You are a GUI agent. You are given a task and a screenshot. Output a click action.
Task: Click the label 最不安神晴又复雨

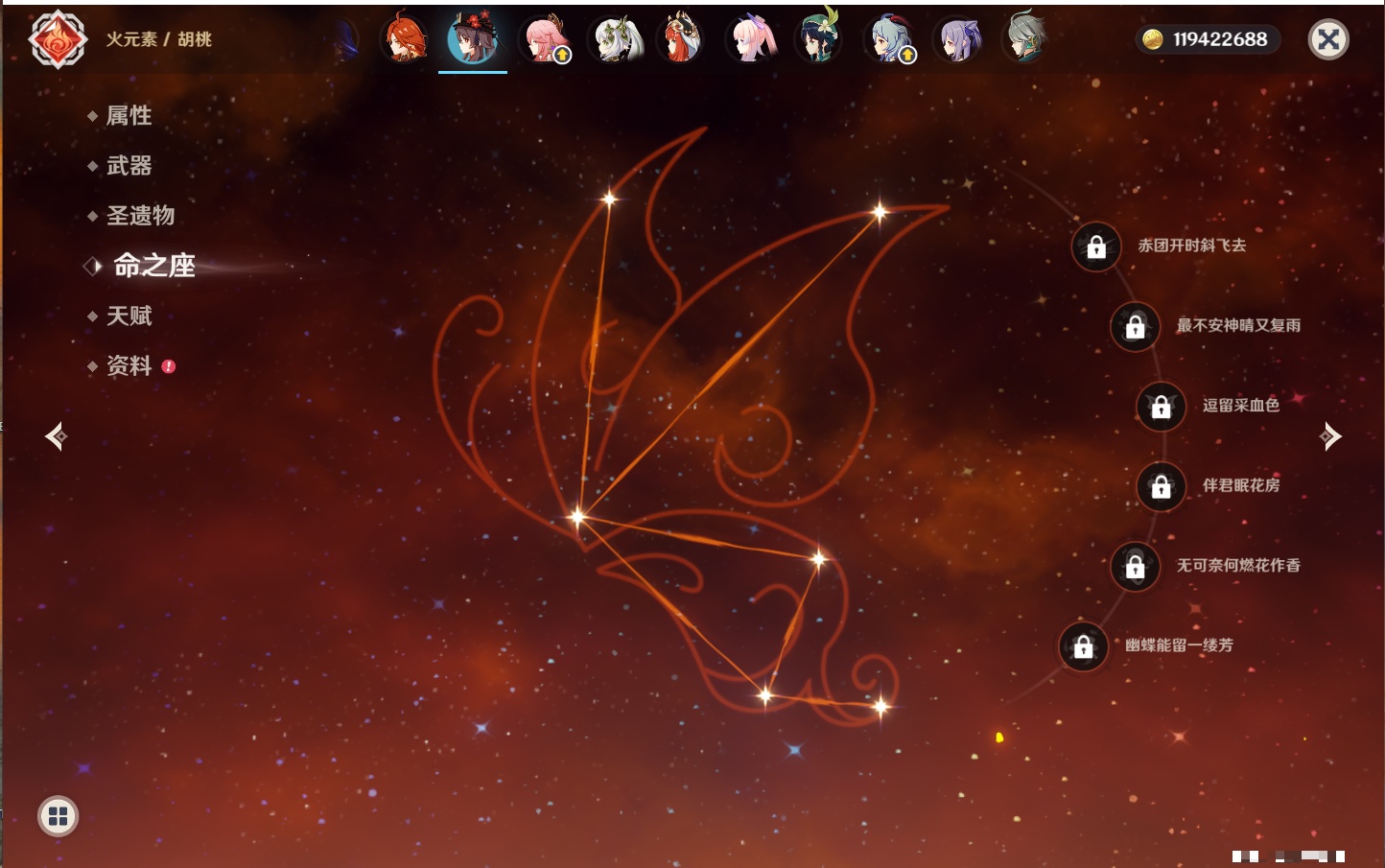click(1238, 325)
